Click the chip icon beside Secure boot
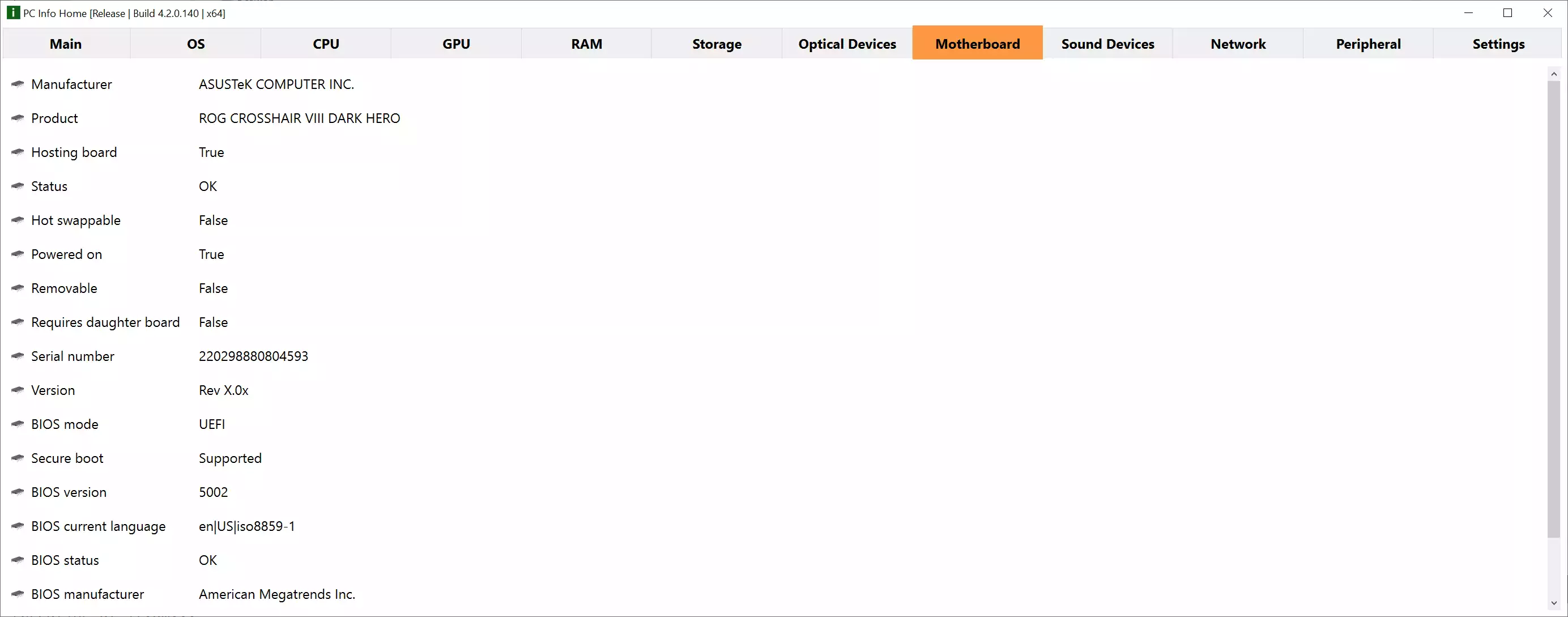Screen dimensions: 1568x617 18,458
